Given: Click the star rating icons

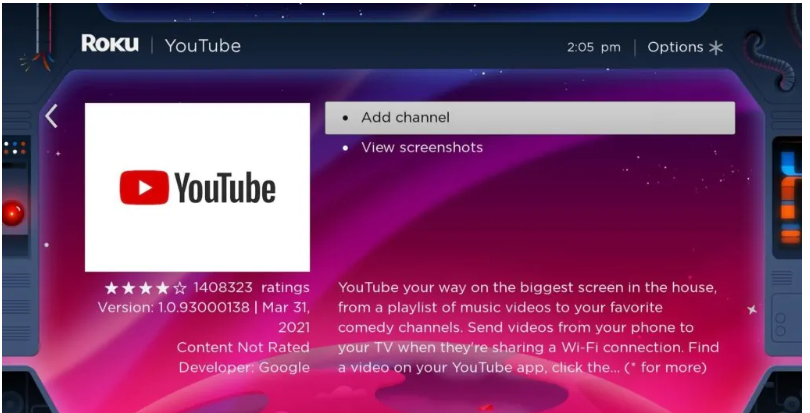Looking at the screenshot, I should 145,288.
